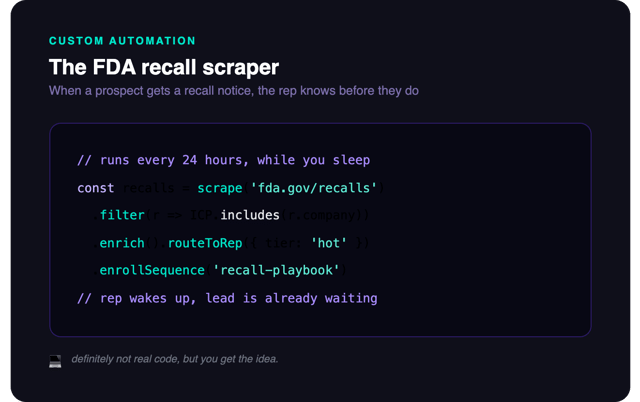Click the 'recall-playbook' string
Image resolution: width=640 pixels, height=402 pixels.
(276, 270)
